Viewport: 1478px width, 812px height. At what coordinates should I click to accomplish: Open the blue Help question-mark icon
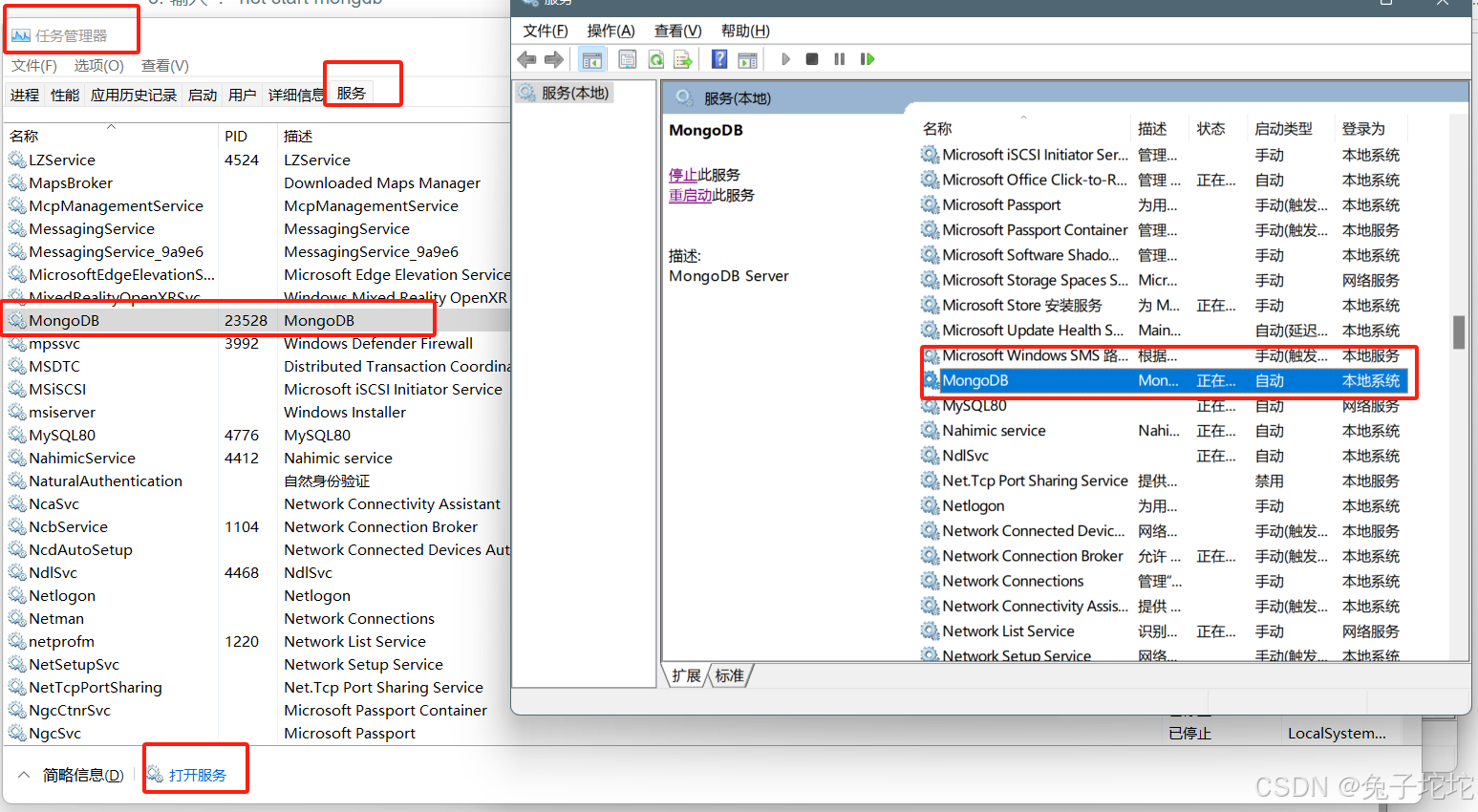pos(719,59)
